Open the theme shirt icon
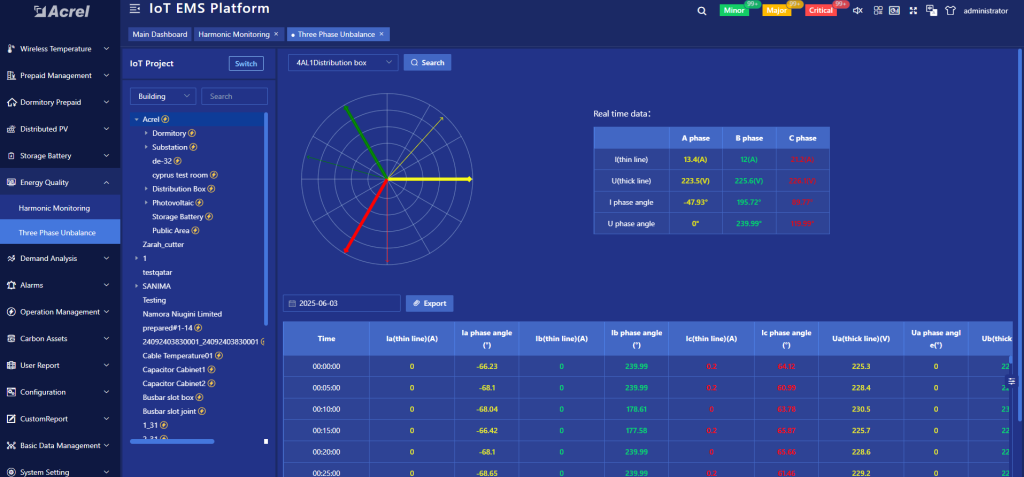The width and height of the screenshot is (1024, 477). click(x=950, y=10)
